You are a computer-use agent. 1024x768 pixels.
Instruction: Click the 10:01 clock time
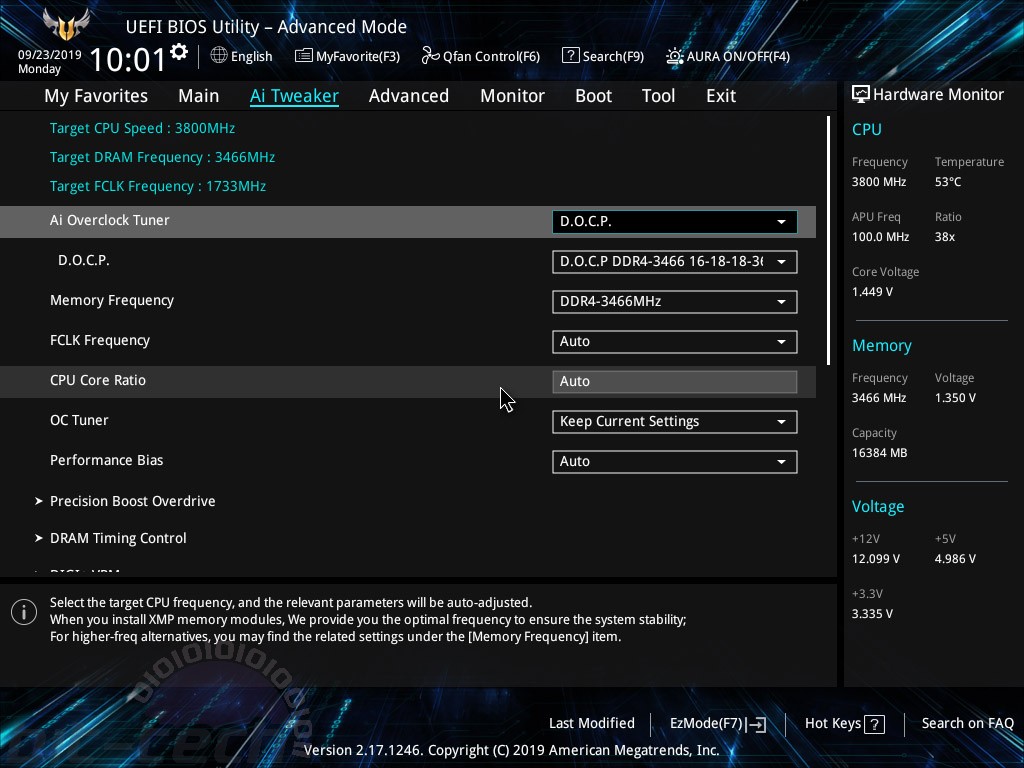[128, 59]
